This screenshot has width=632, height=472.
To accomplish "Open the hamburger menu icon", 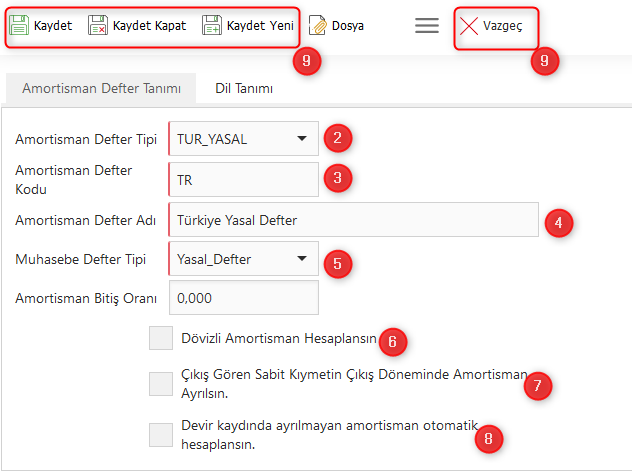I will tap(427, 26).
